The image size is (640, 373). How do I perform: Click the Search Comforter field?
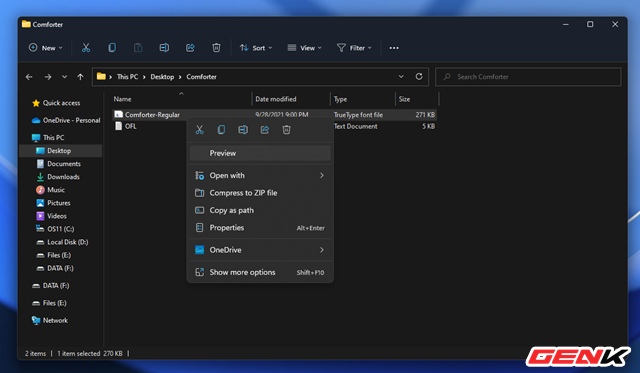pyautogui.click(x=528, y=77)
